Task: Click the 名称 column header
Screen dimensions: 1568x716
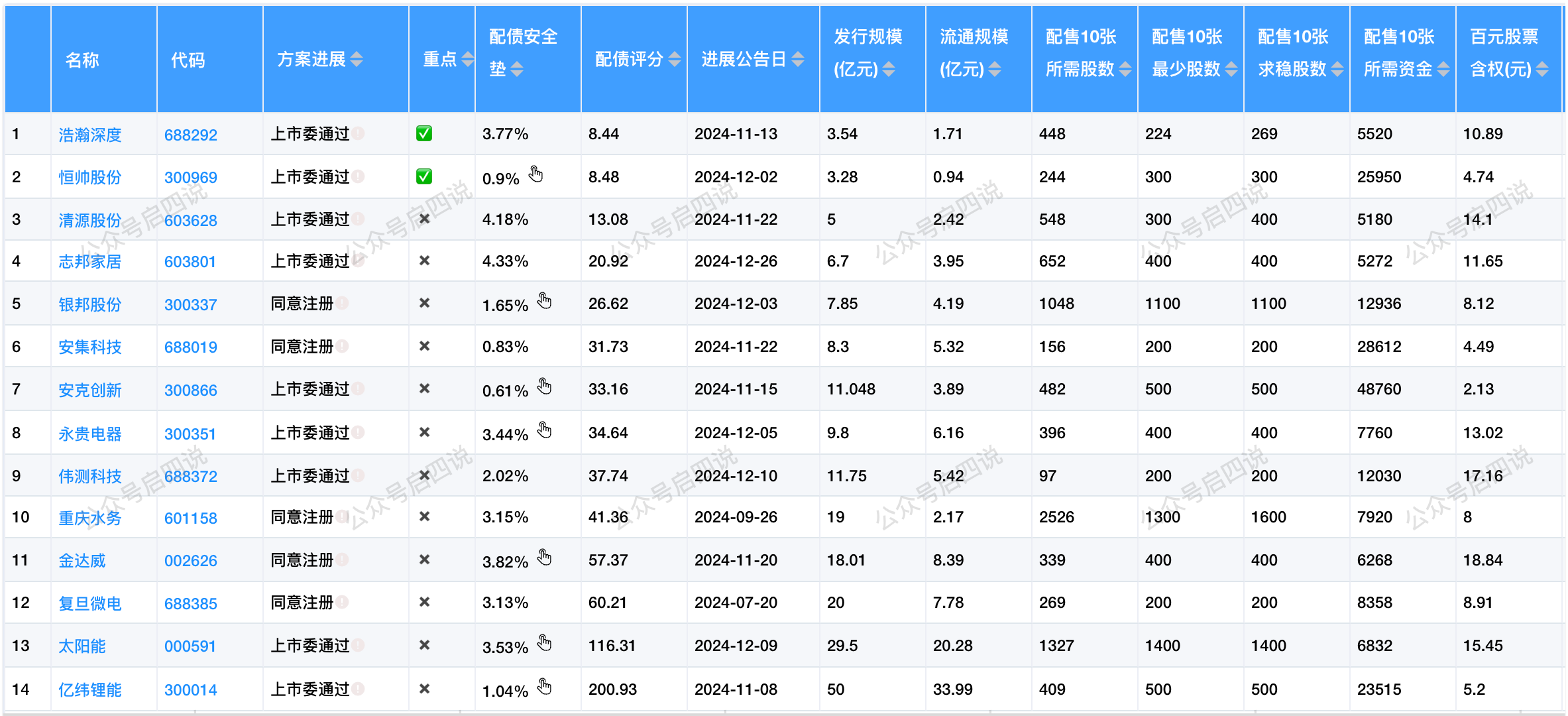Action: (x=82, y=60)
